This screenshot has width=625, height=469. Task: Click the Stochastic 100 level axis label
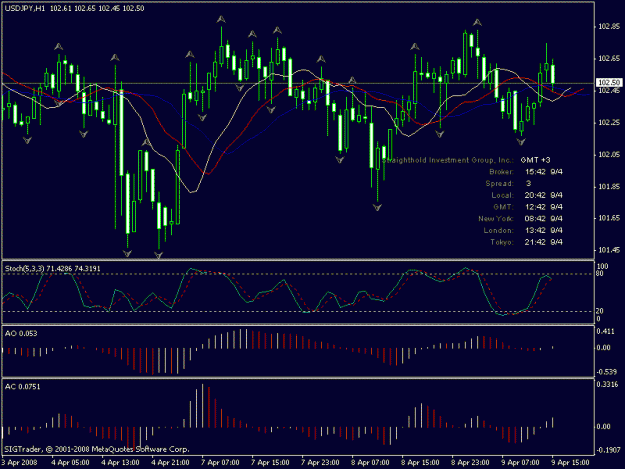pyautogui.click(x=602, y=266)
